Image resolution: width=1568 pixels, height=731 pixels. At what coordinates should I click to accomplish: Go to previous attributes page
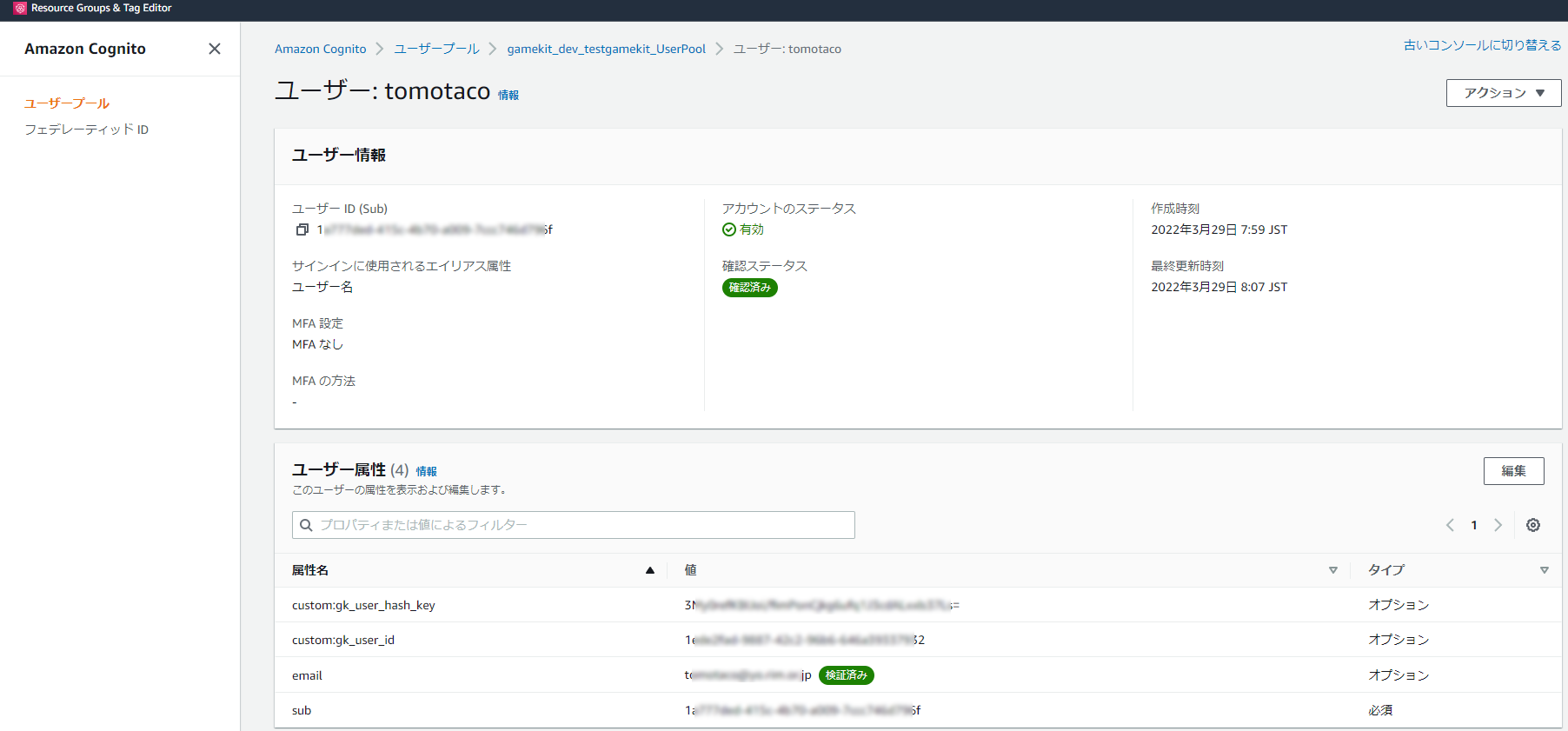coord(1450,525)
